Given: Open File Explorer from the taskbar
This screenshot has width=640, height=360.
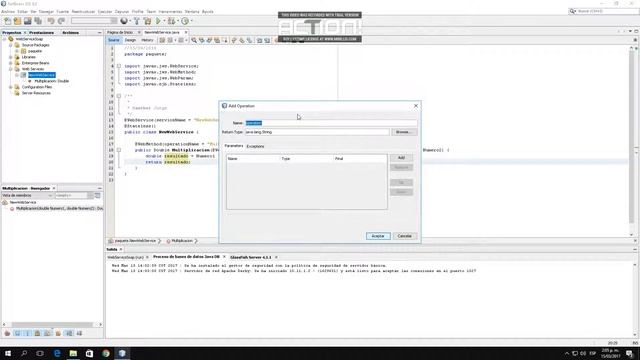Looking at the screenshot, I should pyautogui.click(x=73, y=353).
